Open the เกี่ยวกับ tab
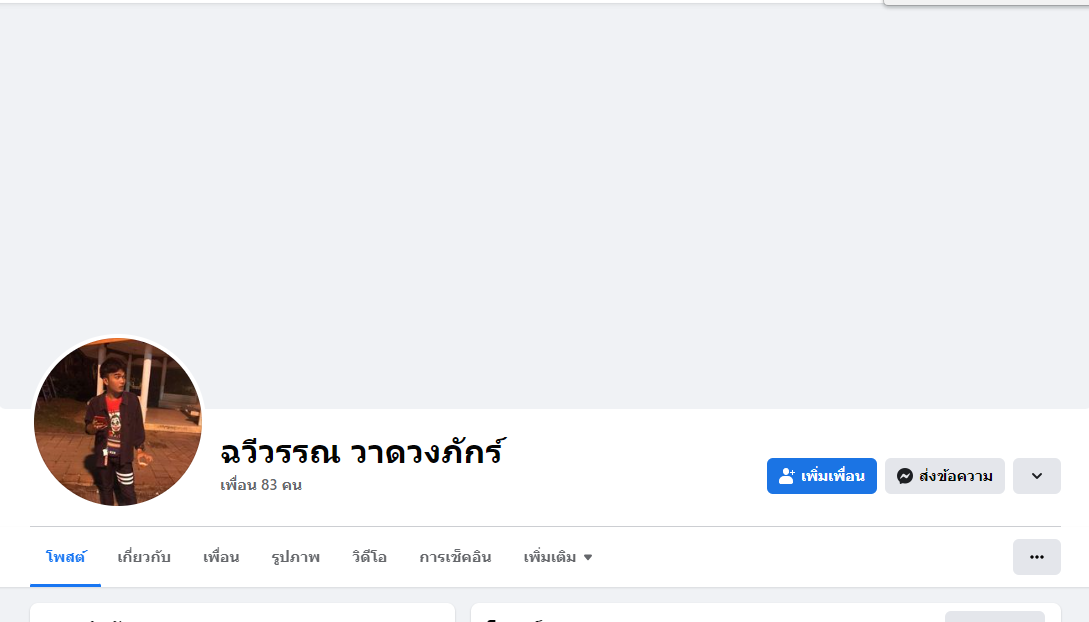The width and height of the screenshot is (1089, 622). point(144,557)
